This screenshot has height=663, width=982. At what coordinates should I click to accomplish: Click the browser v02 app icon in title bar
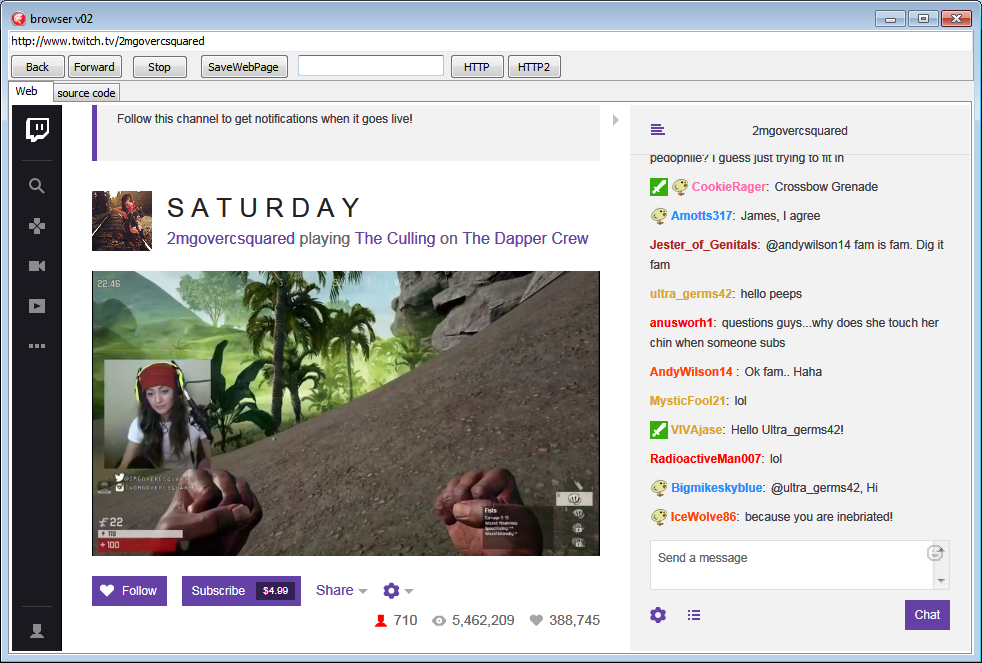tap(19, 18)
